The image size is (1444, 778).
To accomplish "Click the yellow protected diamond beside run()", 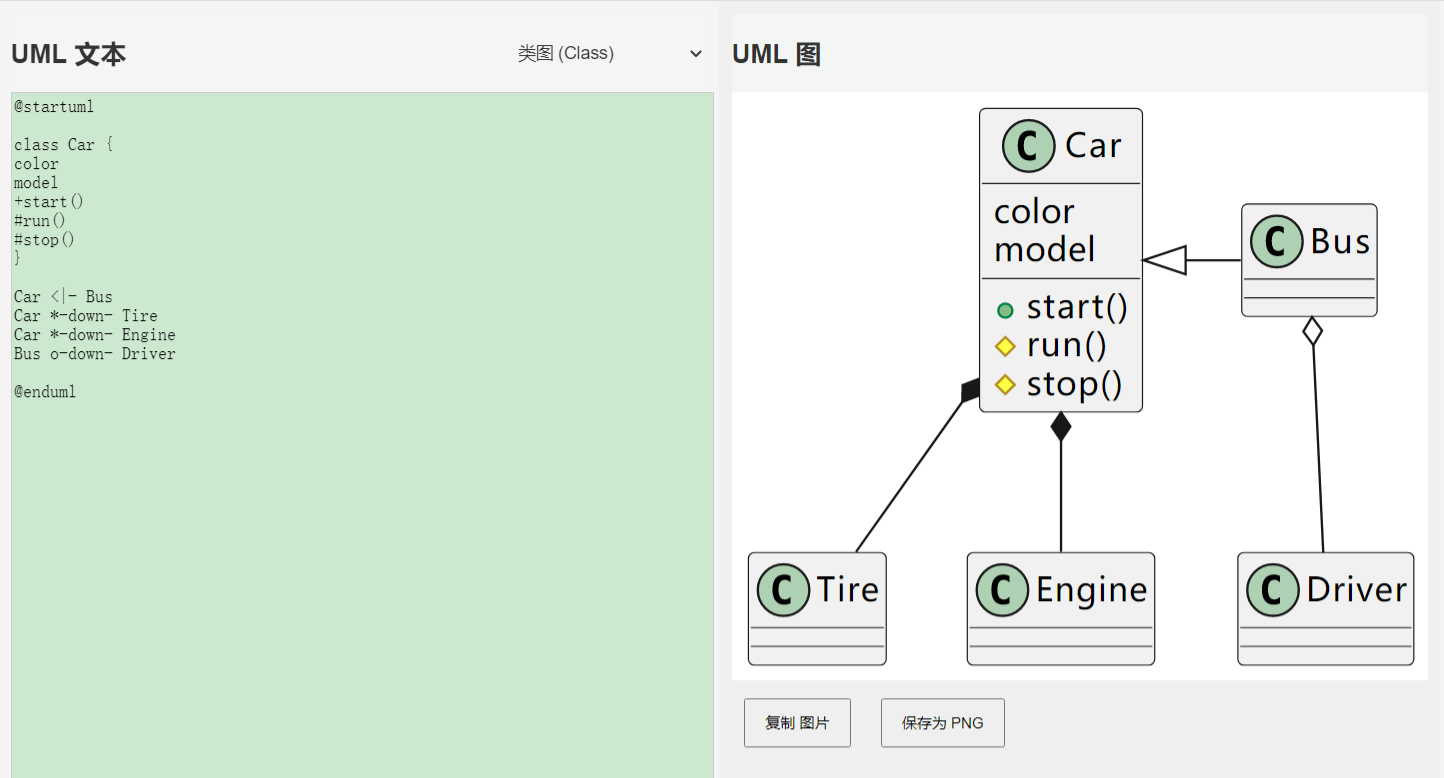I will [x=1005, y=347].
